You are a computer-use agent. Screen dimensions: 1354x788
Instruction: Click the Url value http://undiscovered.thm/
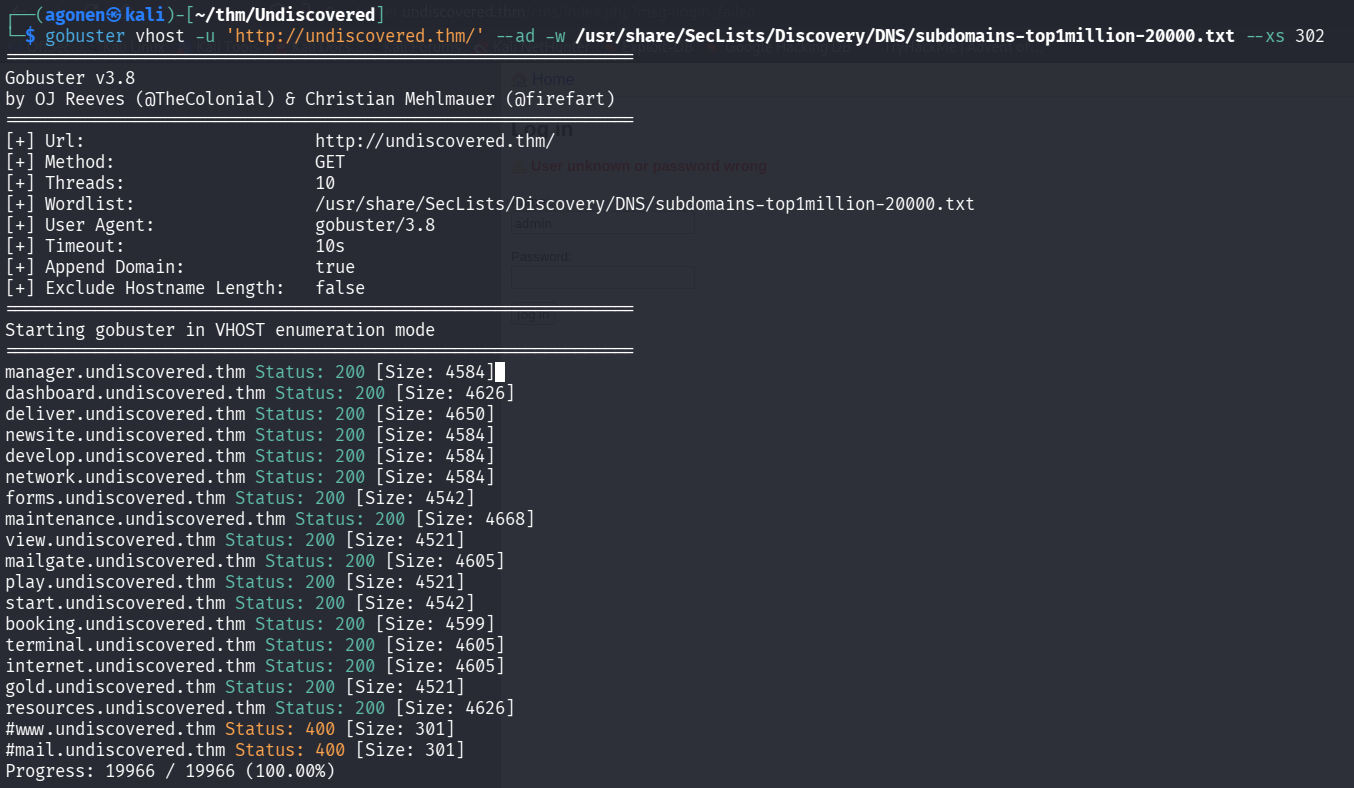click(434, 141)
